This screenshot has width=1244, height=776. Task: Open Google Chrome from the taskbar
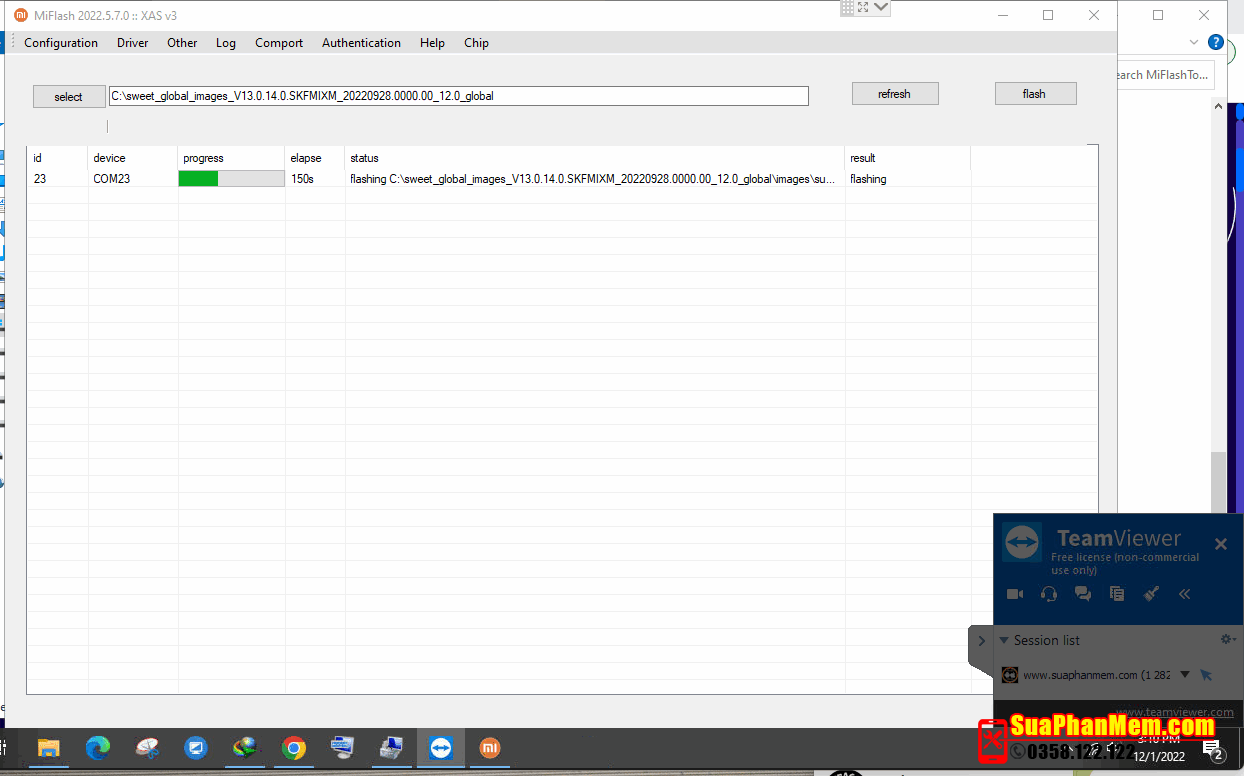[x=293, y=748]
